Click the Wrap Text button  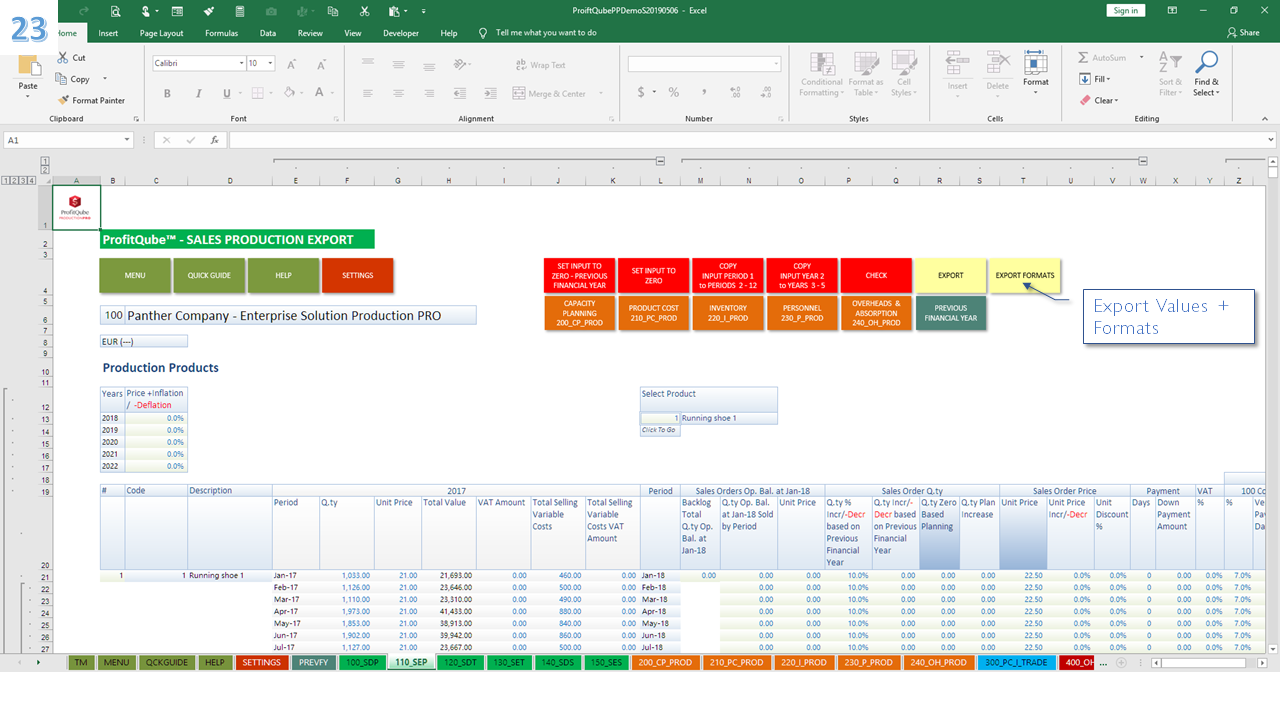click(541, 65)
